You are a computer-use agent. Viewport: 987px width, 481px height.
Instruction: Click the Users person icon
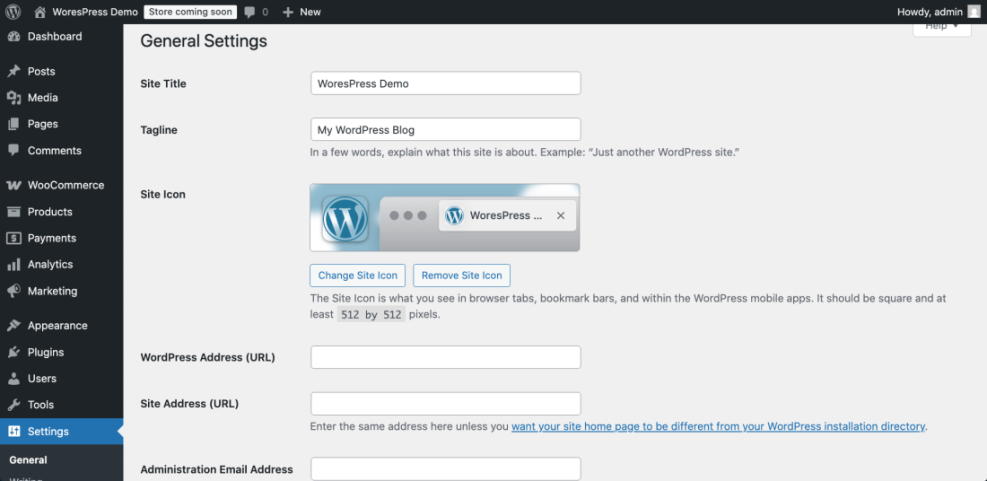click(14, 378)
